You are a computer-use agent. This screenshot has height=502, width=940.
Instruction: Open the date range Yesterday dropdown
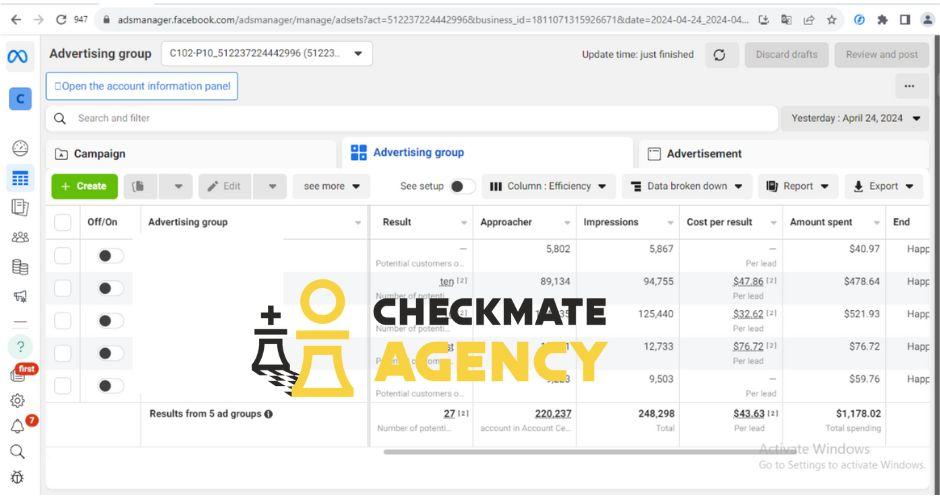pyautogui.click(x=855, y=119)
